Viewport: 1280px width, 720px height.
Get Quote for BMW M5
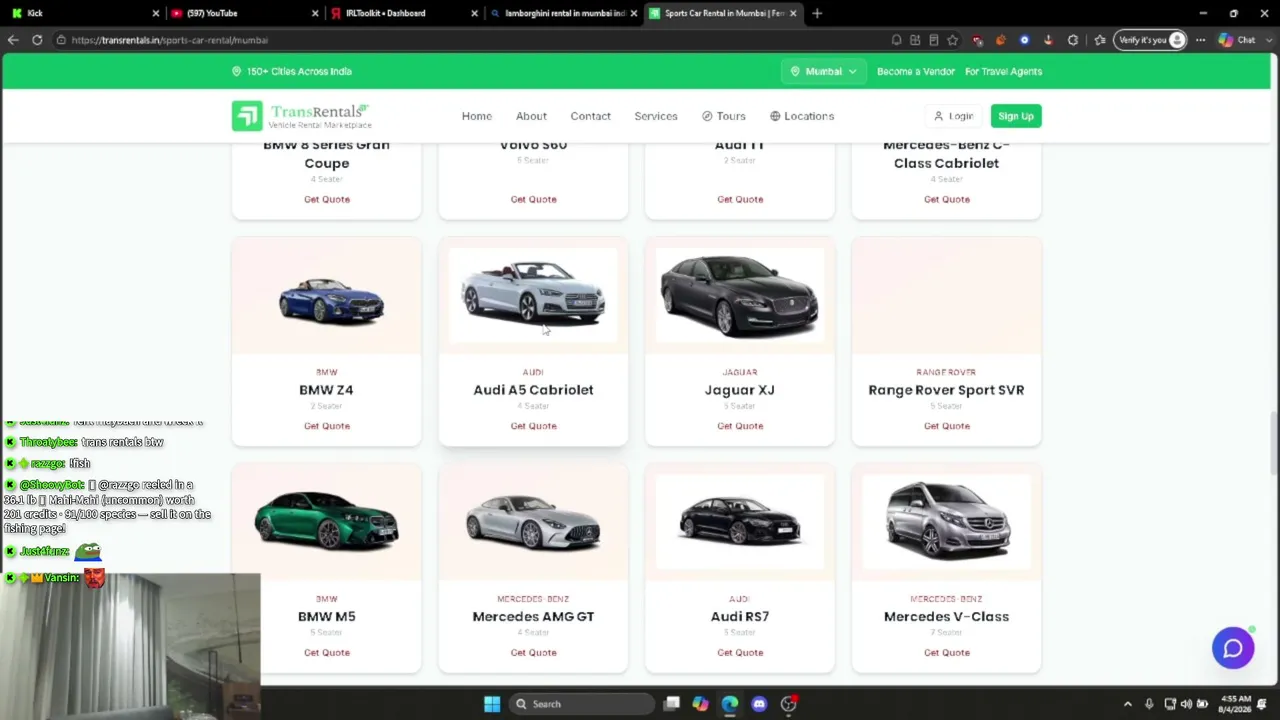pyautogui.click(x=327, y=653)
